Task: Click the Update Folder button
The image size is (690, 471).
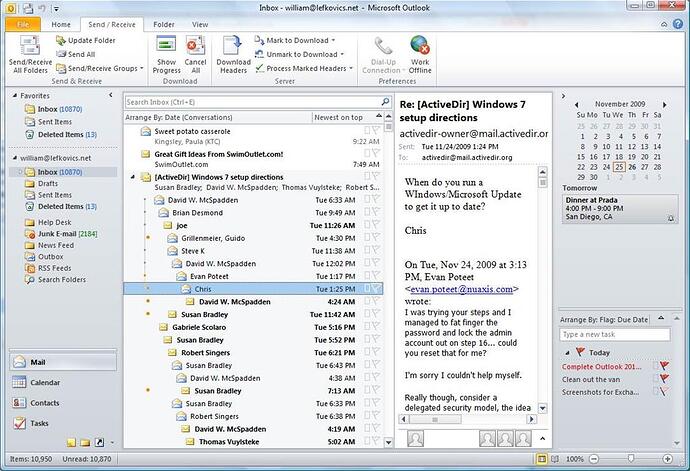Action: pyautogui.click(x=86, y=40)
